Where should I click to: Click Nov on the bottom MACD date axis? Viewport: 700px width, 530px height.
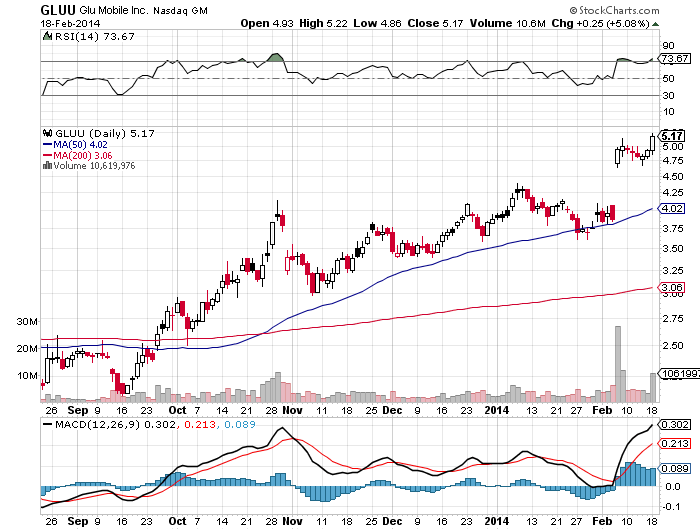(292, 521)
